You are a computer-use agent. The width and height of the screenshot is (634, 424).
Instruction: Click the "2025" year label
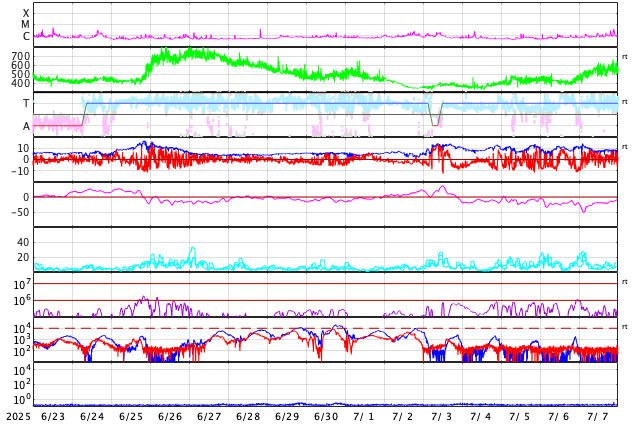point(19,417)
